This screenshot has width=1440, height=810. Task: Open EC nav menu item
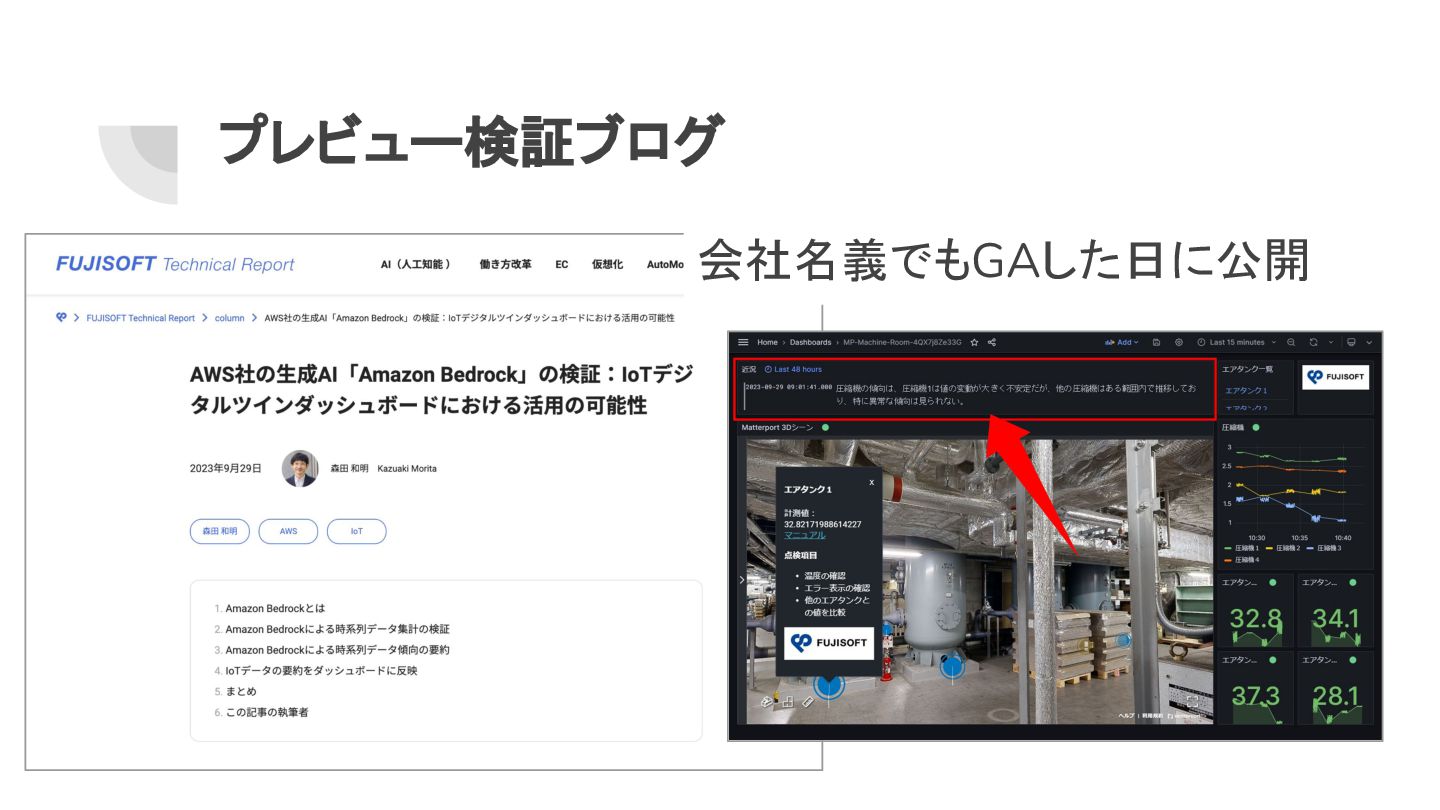(562, 264)
